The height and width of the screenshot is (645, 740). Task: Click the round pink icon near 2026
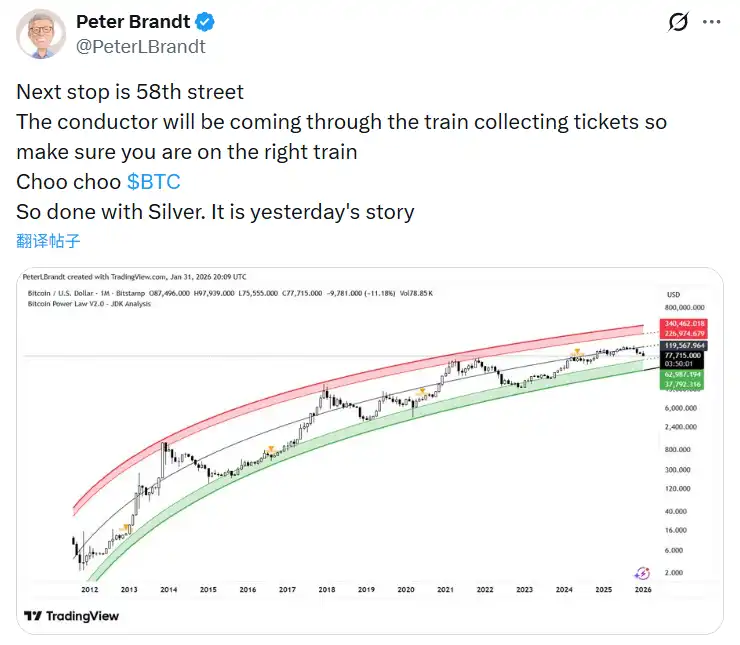643,573
